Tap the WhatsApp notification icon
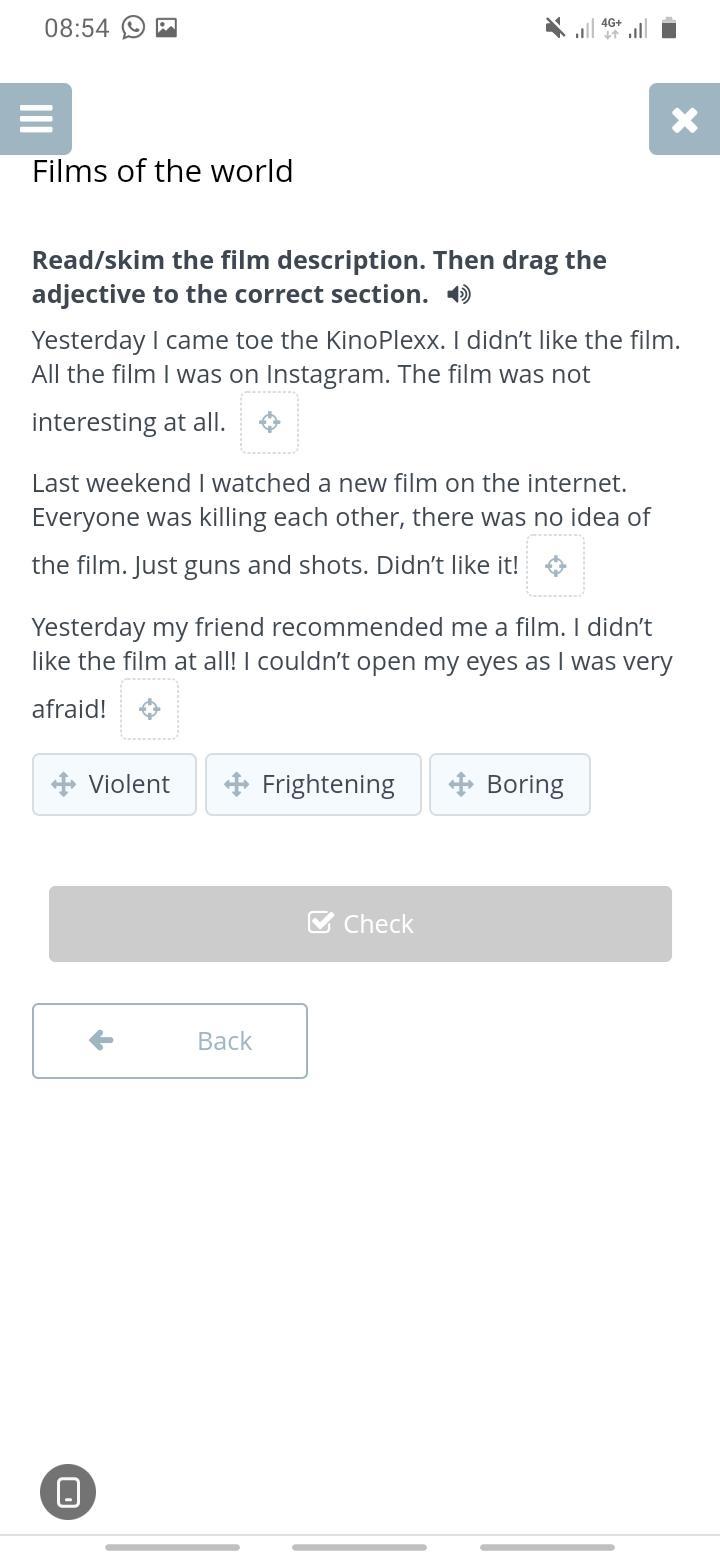 pos(133,28)
